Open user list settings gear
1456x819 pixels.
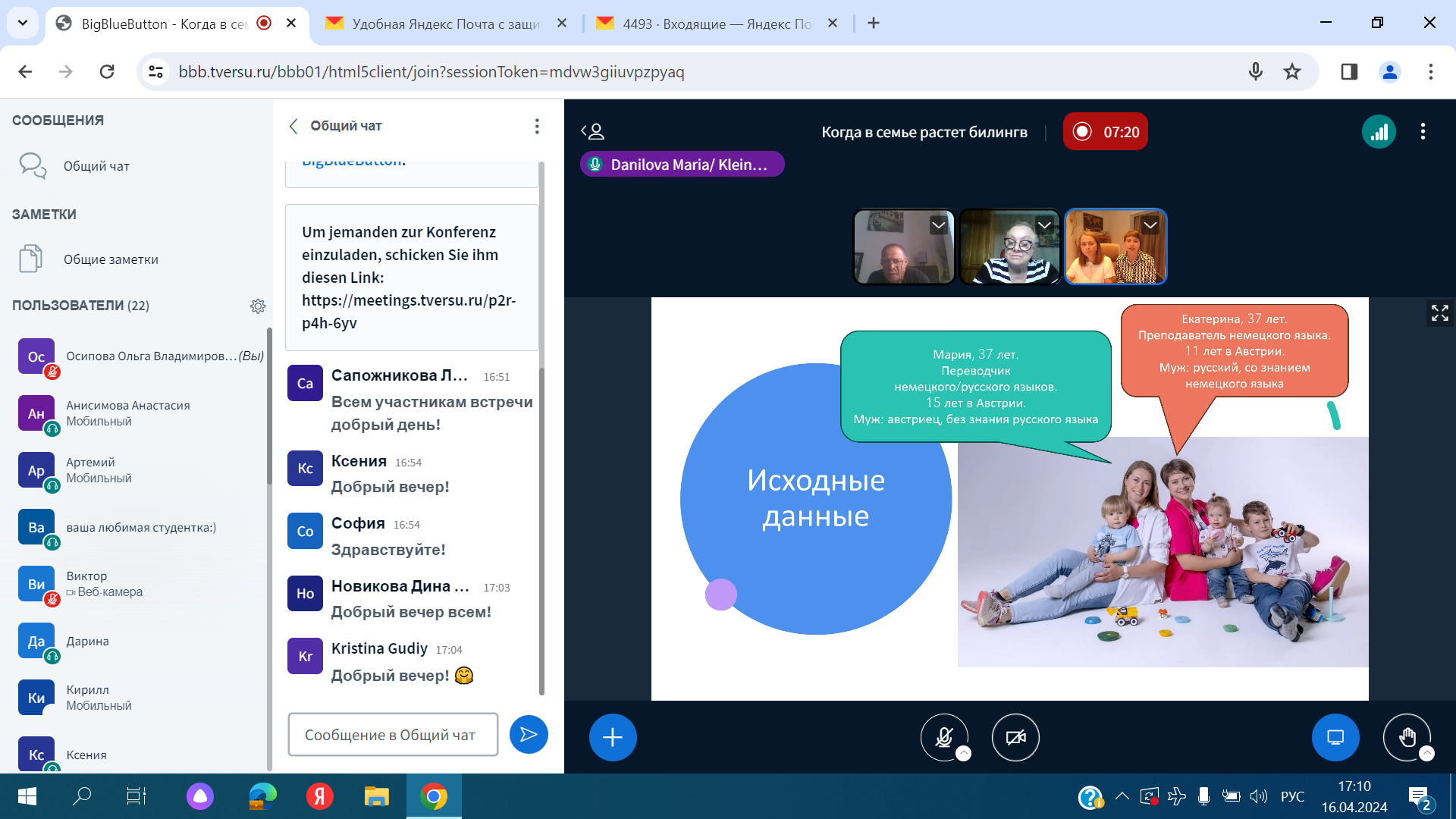[258, 306]
